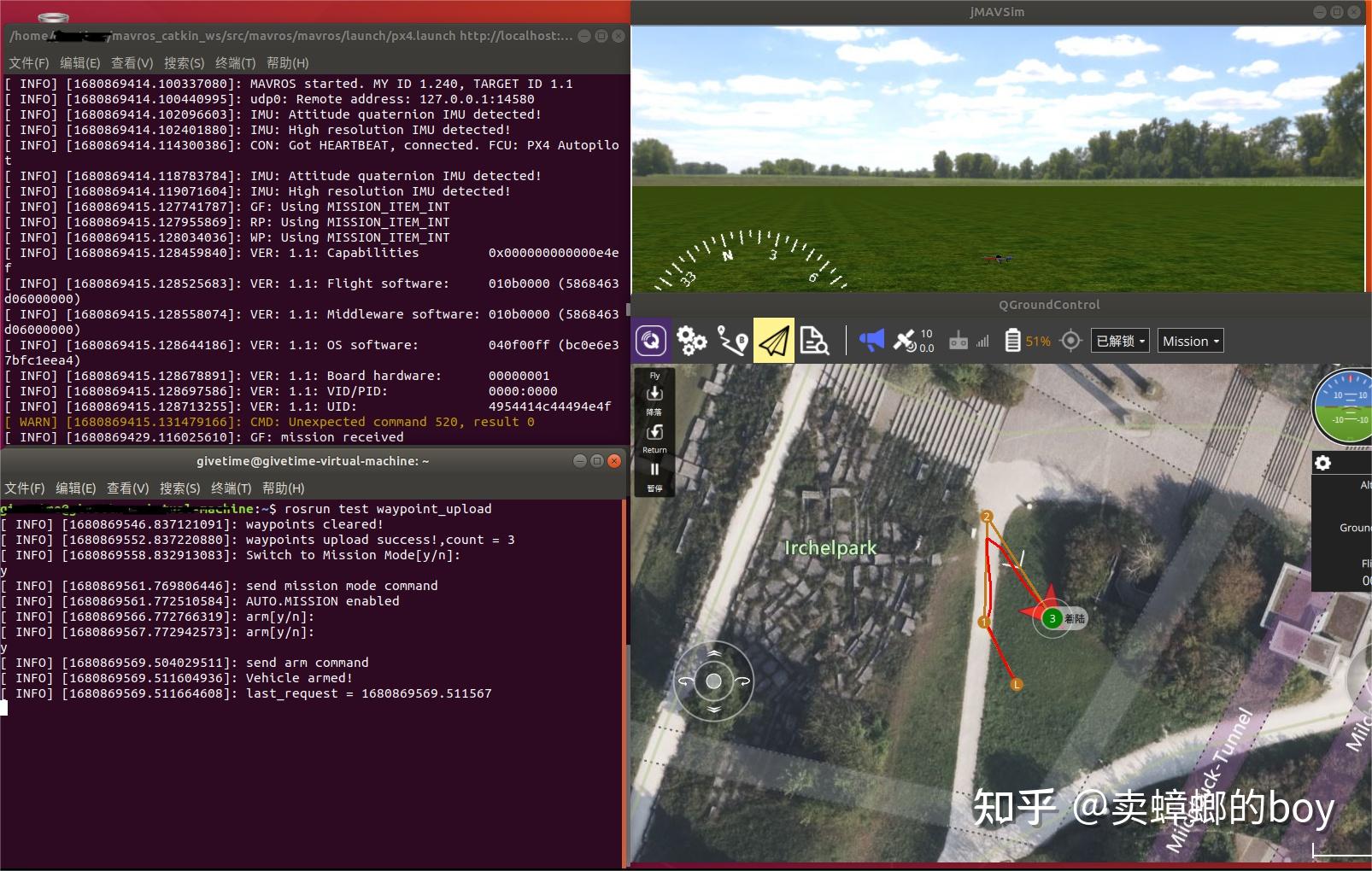
Task: Expand the Mission flight mode dropdown
Action: click(1191, 341)
